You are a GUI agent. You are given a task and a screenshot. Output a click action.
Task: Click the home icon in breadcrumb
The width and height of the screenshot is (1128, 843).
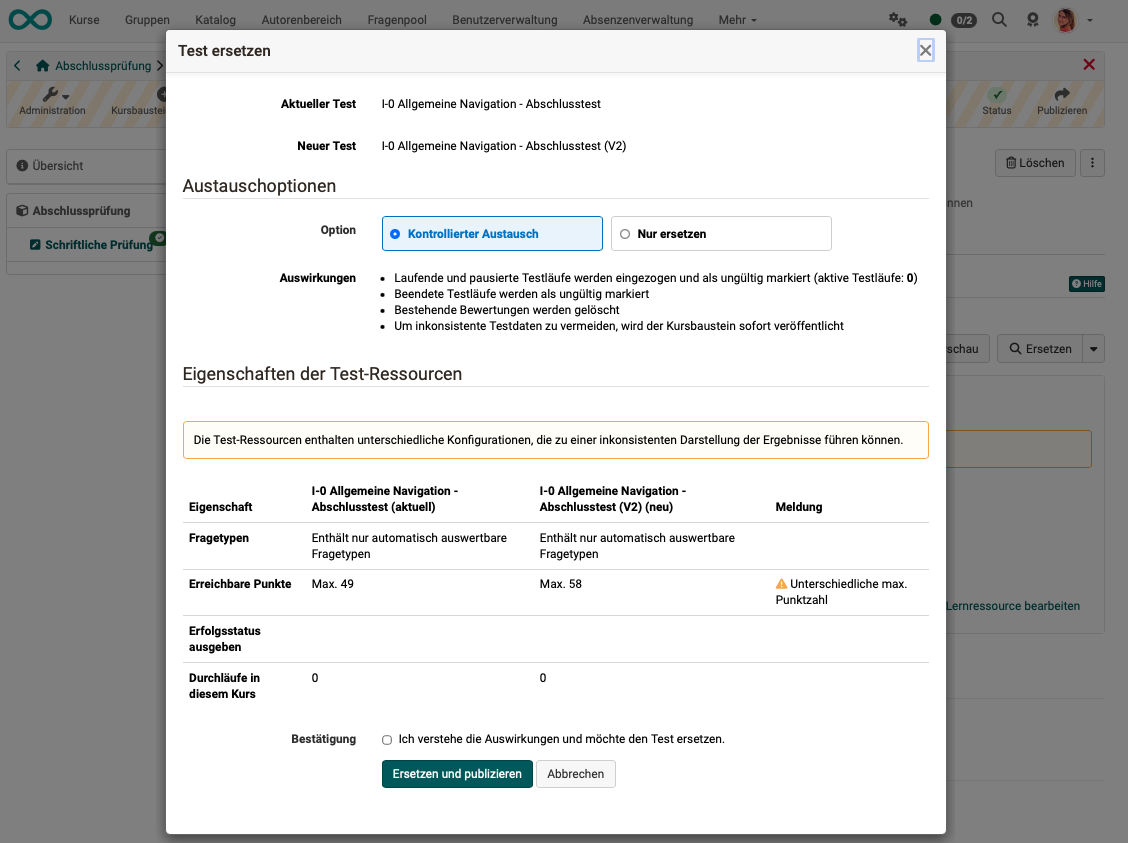[42, 65]
